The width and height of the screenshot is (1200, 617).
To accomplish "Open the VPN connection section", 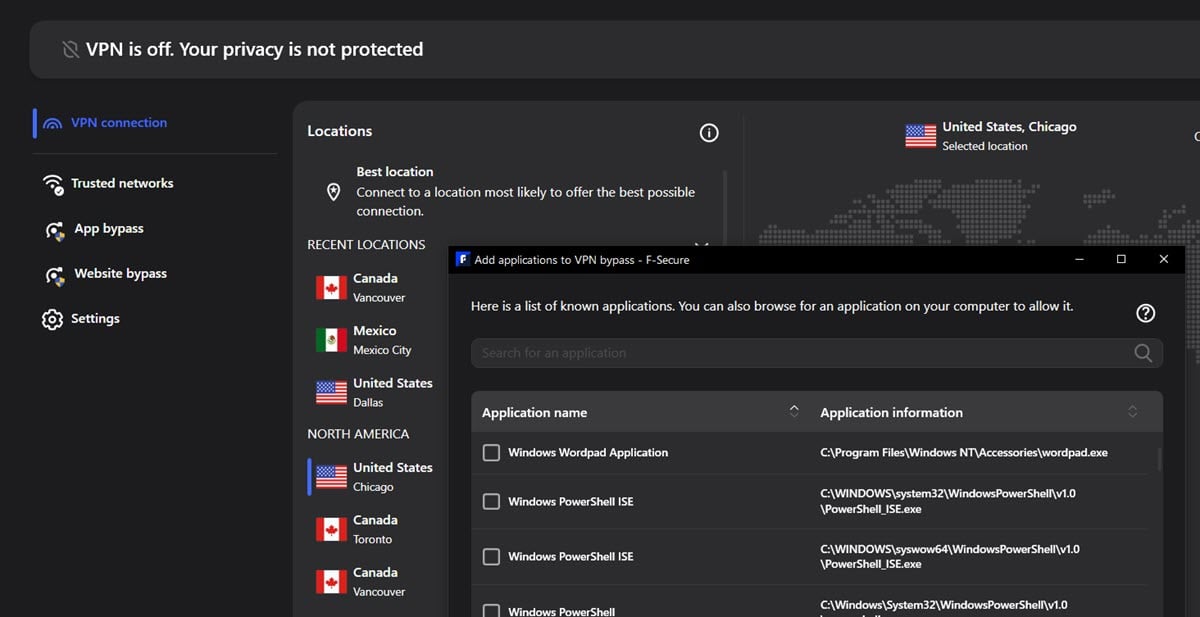I will 119,123.
